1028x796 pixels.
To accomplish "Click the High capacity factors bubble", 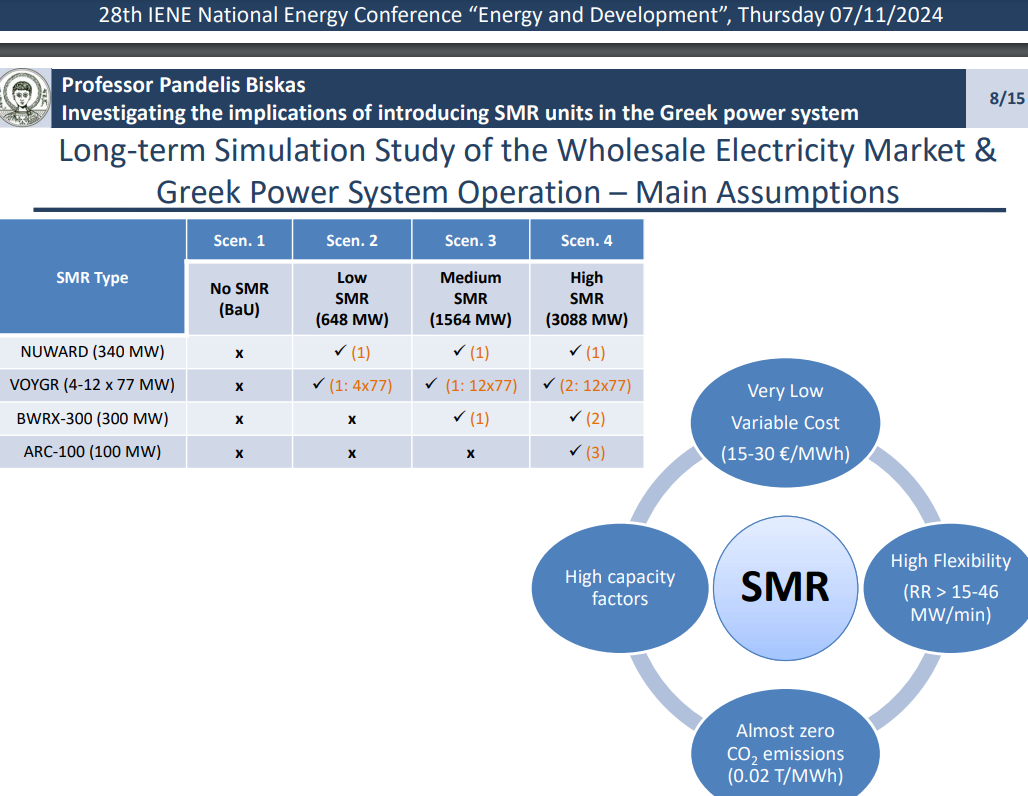I will pos(620,587).
